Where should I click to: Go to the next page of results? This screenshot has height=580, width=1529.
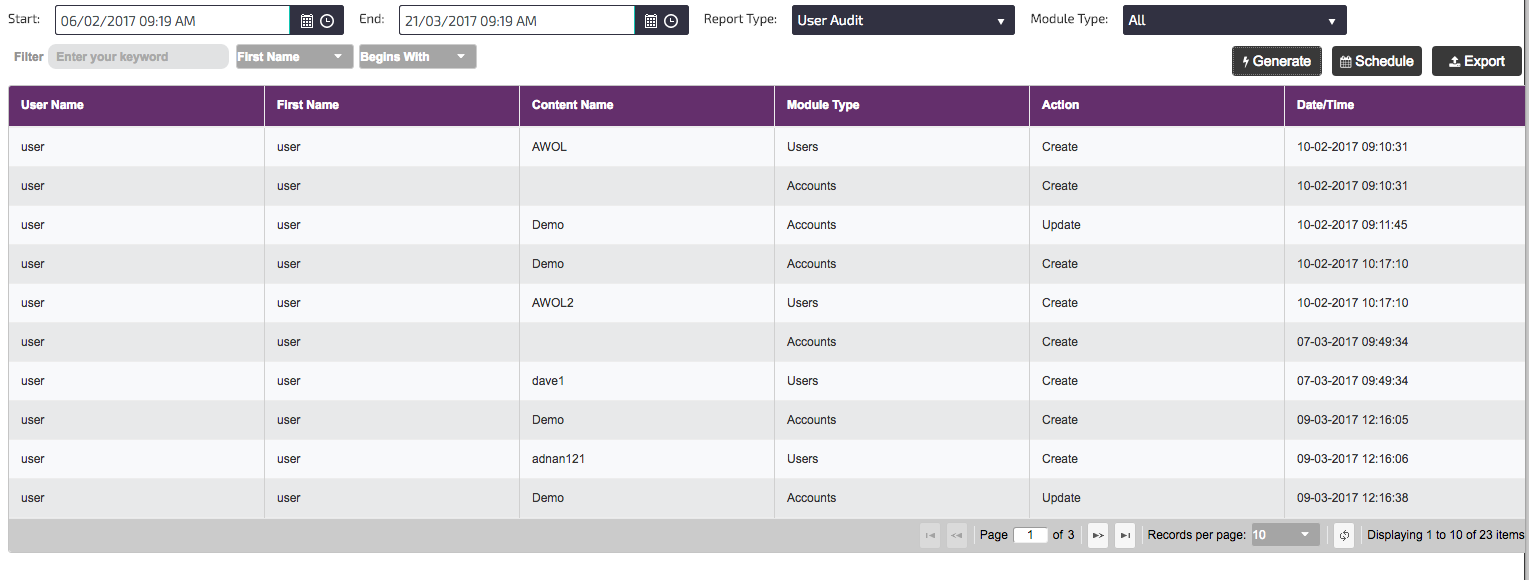(x=1098, y=536)
